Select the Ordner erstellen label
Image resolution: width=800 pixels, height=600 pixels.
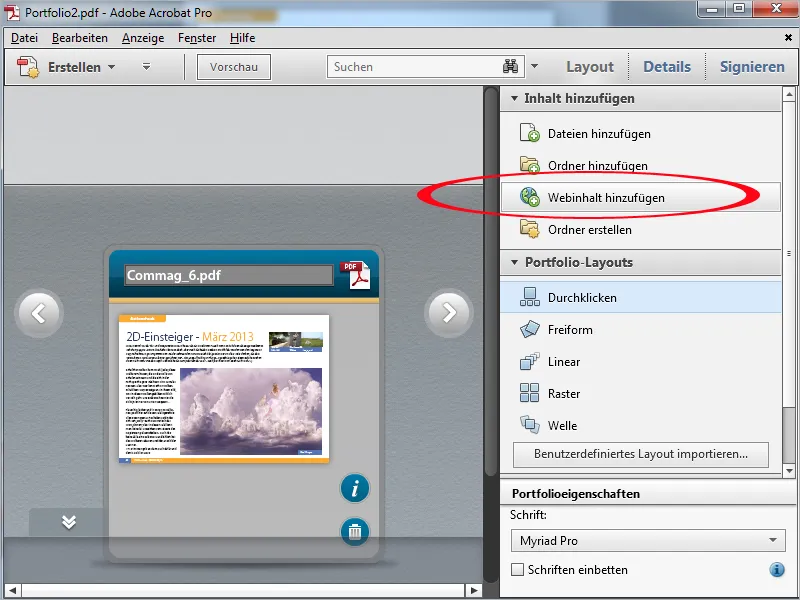(x=590, y=230)
